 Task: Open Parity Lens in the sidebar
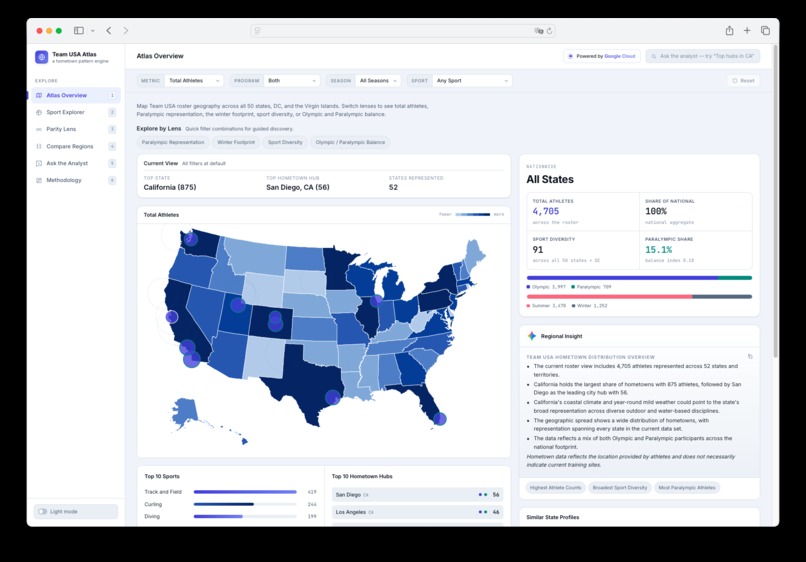(x=76, y=129)
